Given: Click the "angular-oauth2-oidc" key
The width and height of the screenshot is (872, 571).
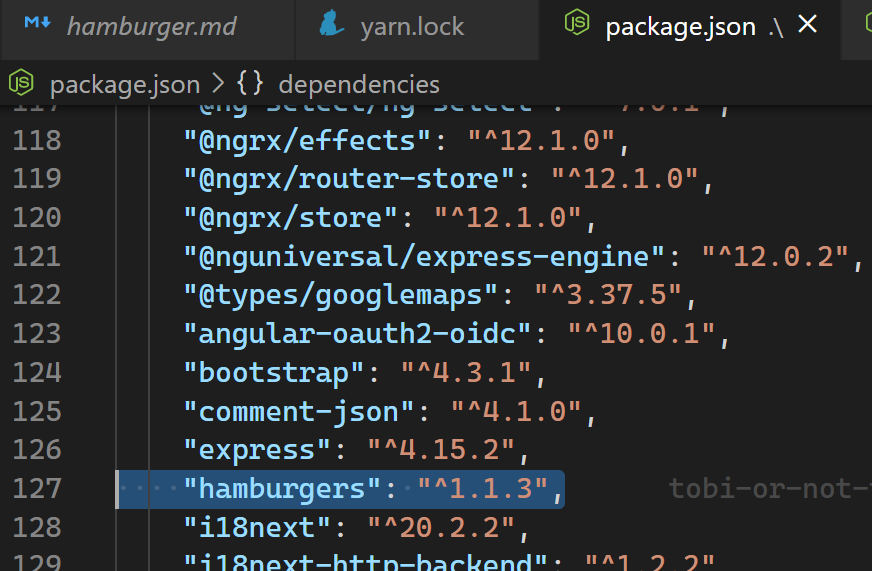Looking at the screenshot, I should tap(357, 334).
